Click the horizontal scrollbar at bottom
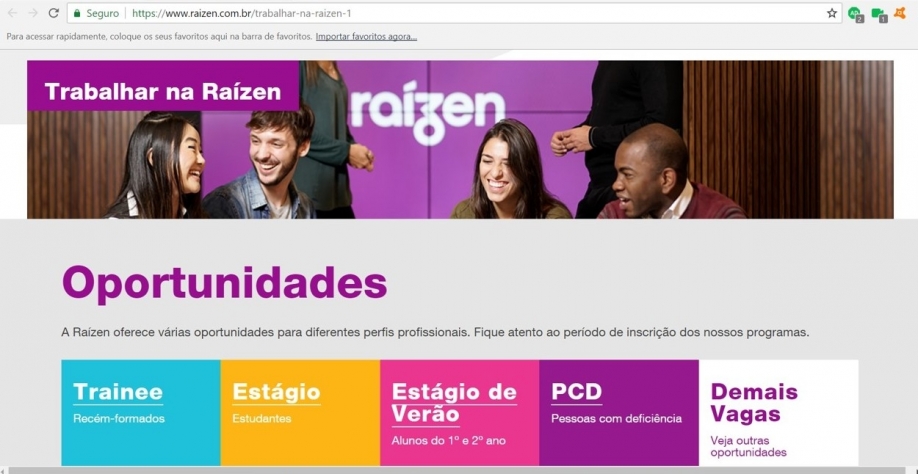 coord(459,470)
